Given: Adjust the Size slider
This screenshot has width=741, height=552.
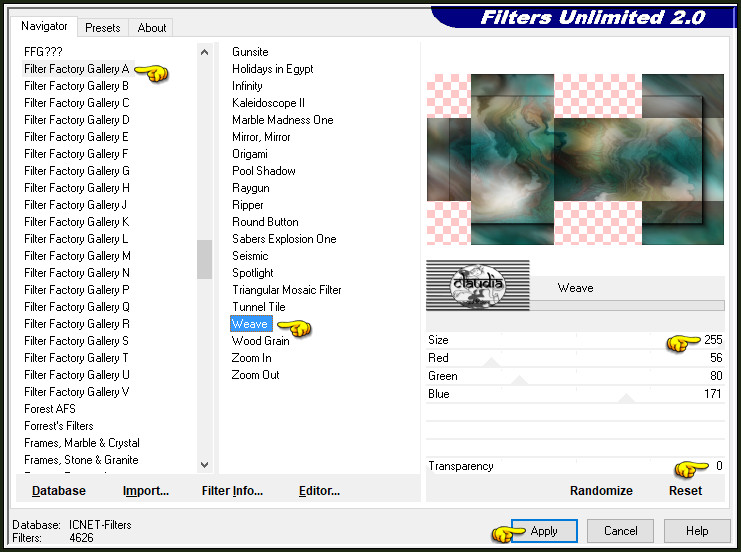Looking at the screenshot, I should pos(575,340).
